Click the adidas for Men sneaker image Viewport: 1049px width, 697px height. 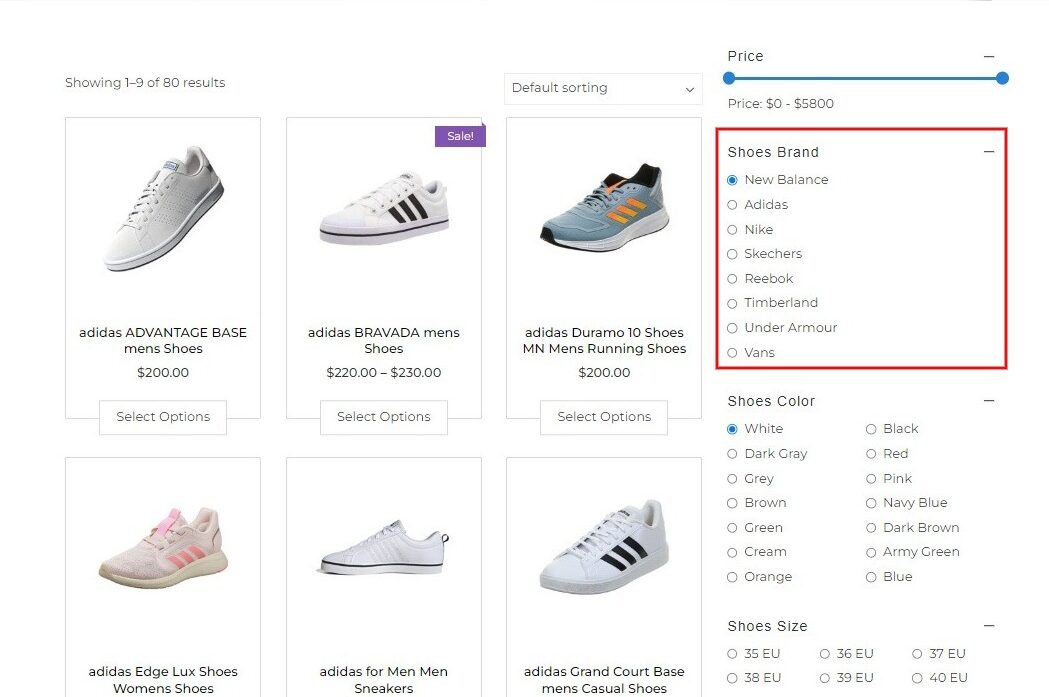(383, 547)
